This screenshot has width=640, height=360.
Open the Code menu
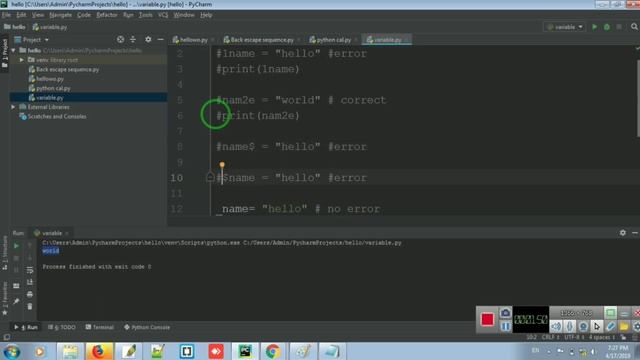(x=84, y=15)
